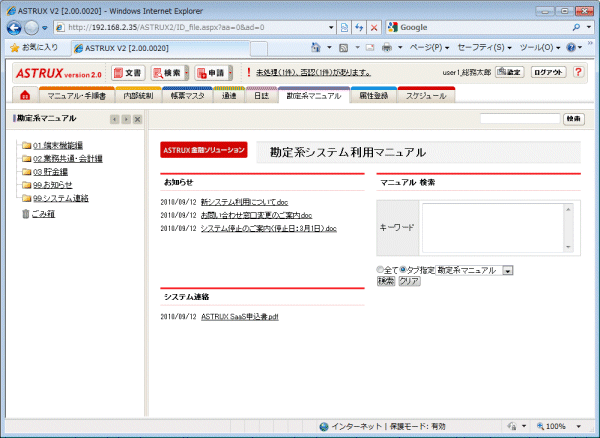Open the 99.システム連絡 folder
Image resolution: width=600 pixels, height=438 pixels.
pyautogui.click(x=61, y=198)
